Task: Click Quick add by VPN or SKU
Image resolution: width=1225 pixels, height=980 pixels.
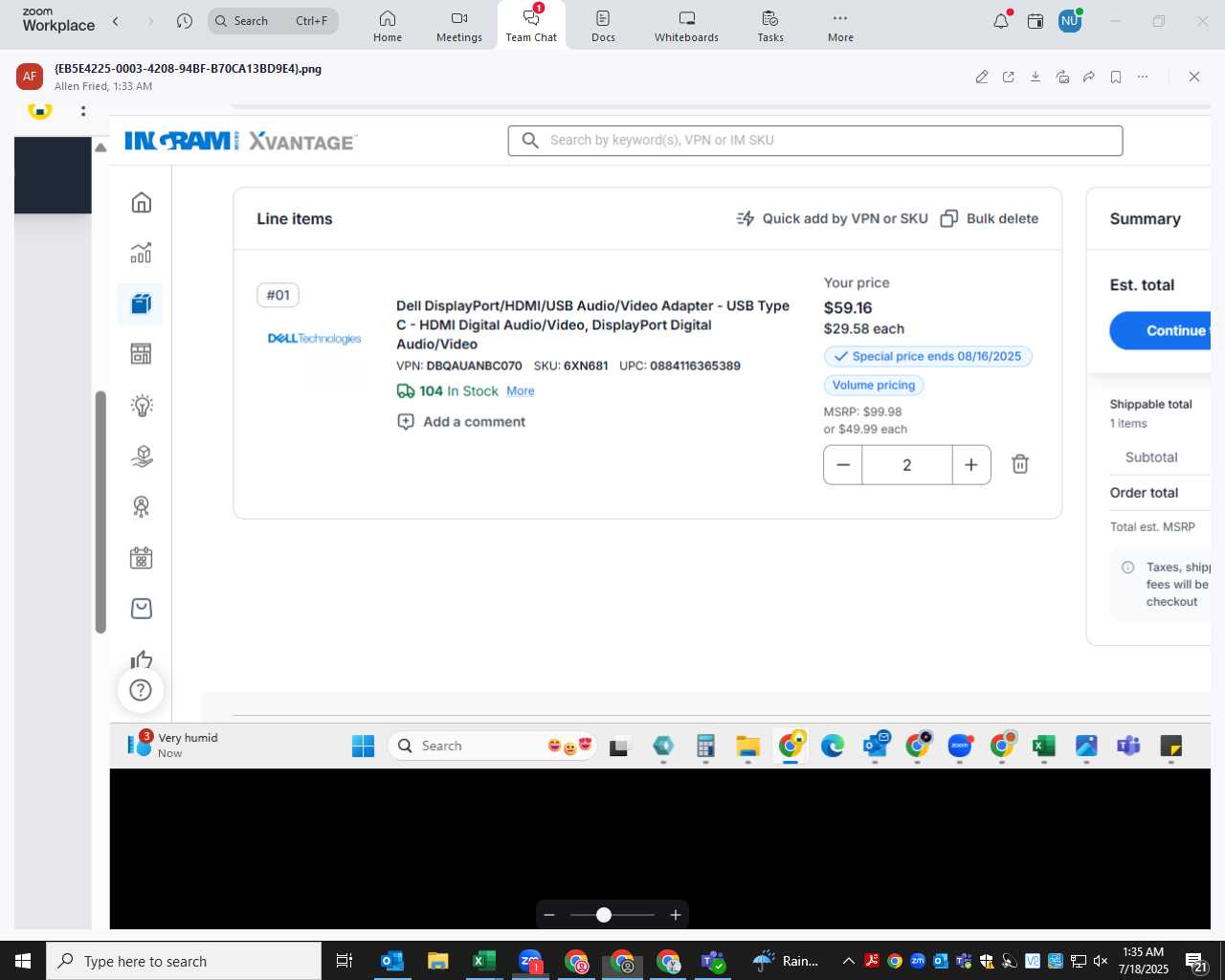Action: [832, 218]
